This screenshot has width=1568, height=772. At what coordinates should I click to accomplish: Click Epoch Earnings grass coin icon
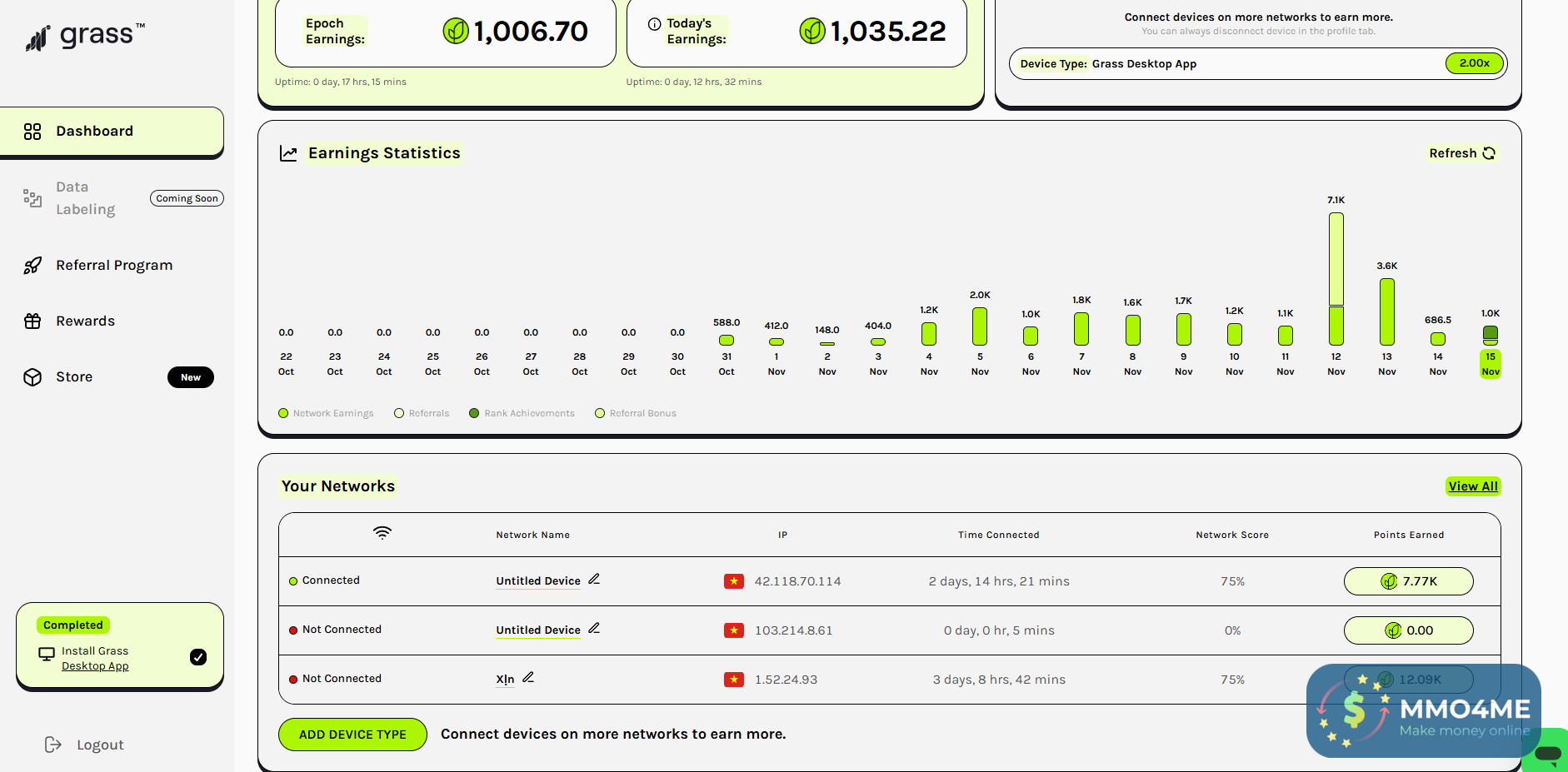(456, 31)
